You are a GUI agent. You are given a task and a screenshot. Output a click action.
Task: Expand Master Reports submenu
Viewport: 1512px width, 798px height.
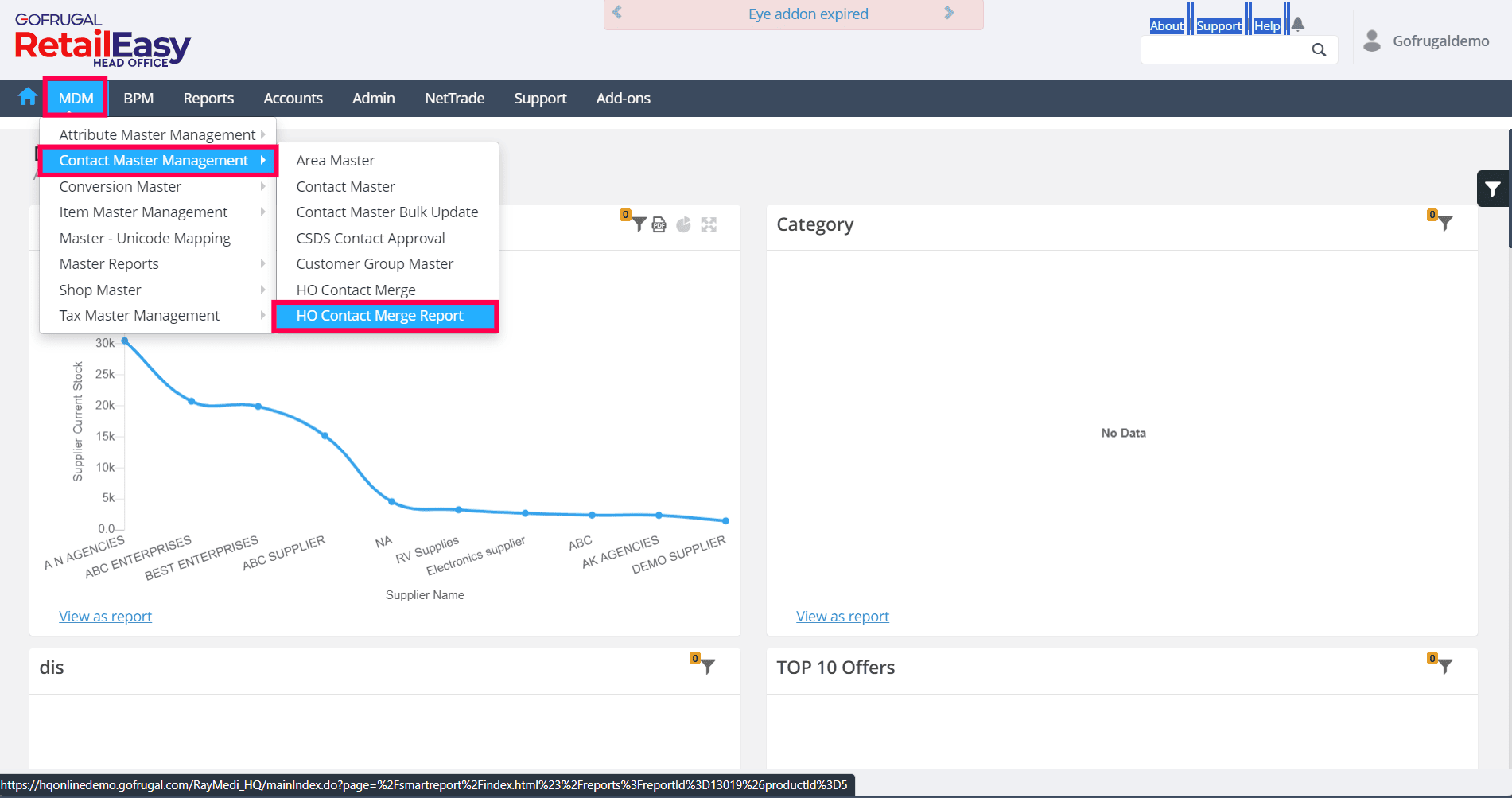158,264
